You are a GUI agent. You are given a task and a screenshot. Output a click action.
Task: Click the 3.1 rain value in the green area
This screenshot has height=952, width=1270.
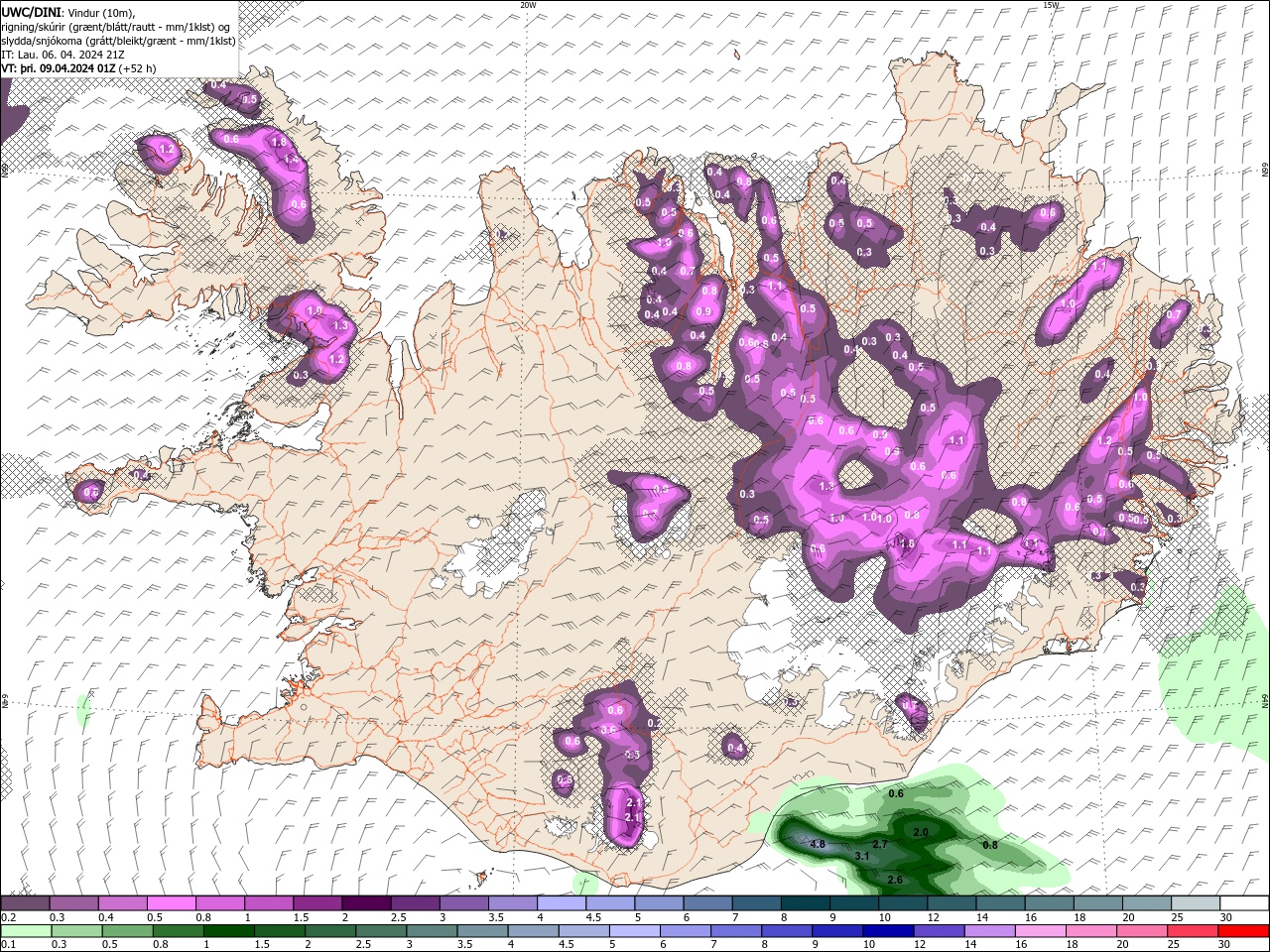pyautogui.click(x=862, y=856)
